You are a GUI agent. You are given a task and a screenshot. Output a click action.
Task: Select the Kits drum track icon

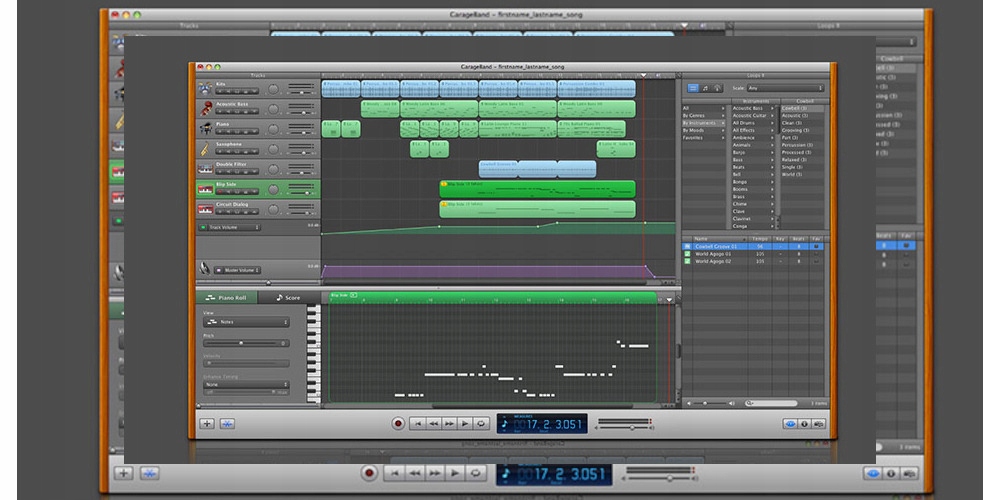click(x=205, y=89)
